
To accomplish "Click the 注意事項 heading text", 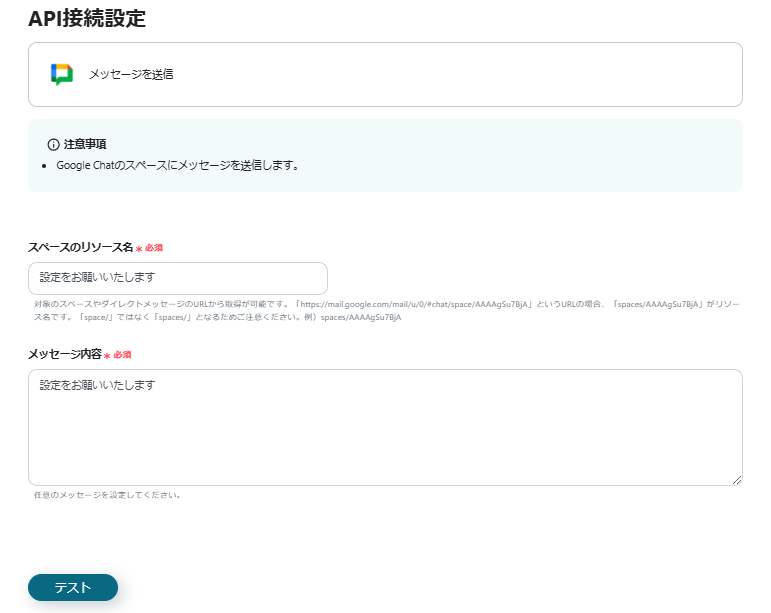I will (x=85, y=144).
